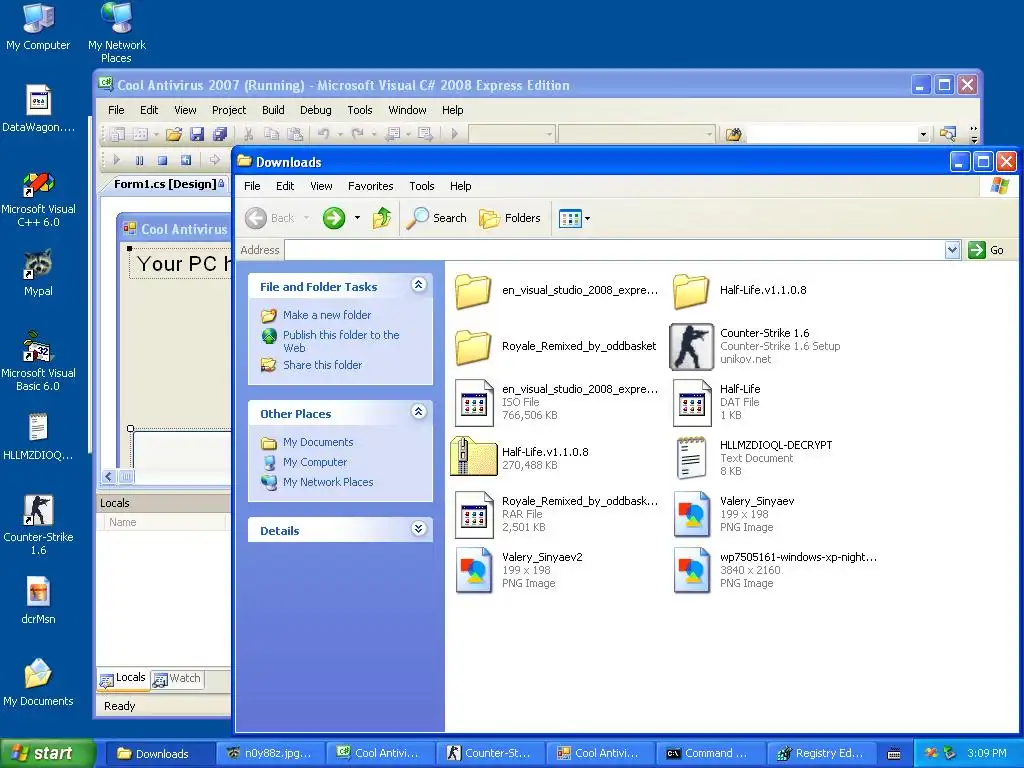Image resolution: width=1024 pixels, height=768 pixels.
Task: Select the Counter-Strike 1.6 Setup file
Action: coord(756,346)
